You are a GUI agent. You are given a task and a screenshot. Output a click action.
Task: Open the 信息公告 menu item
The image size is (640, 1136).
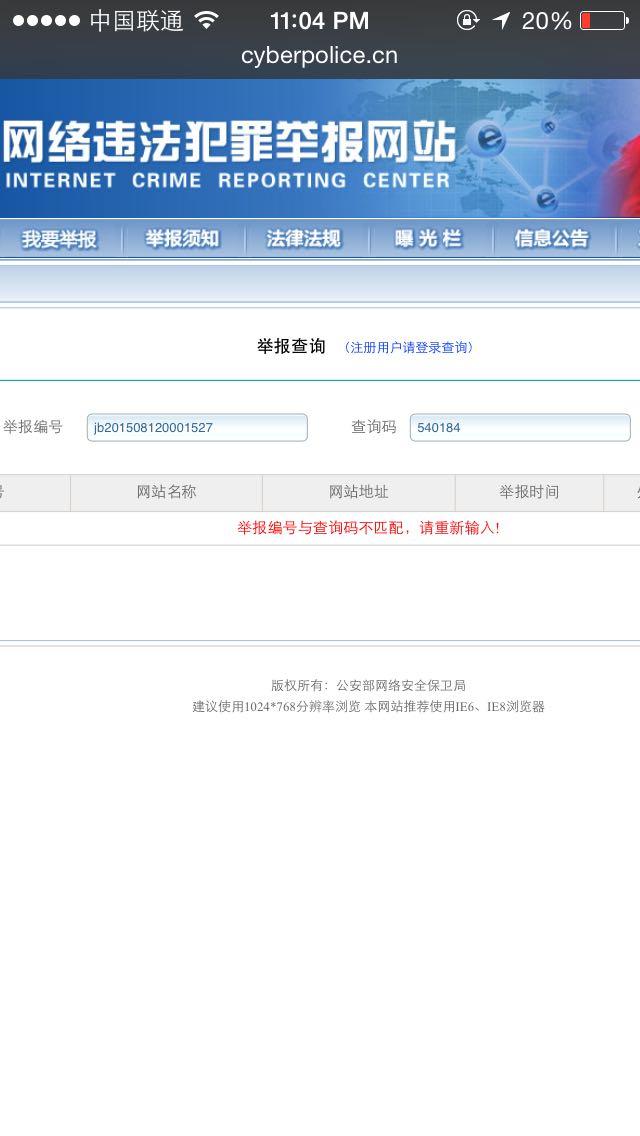point(552,239)
